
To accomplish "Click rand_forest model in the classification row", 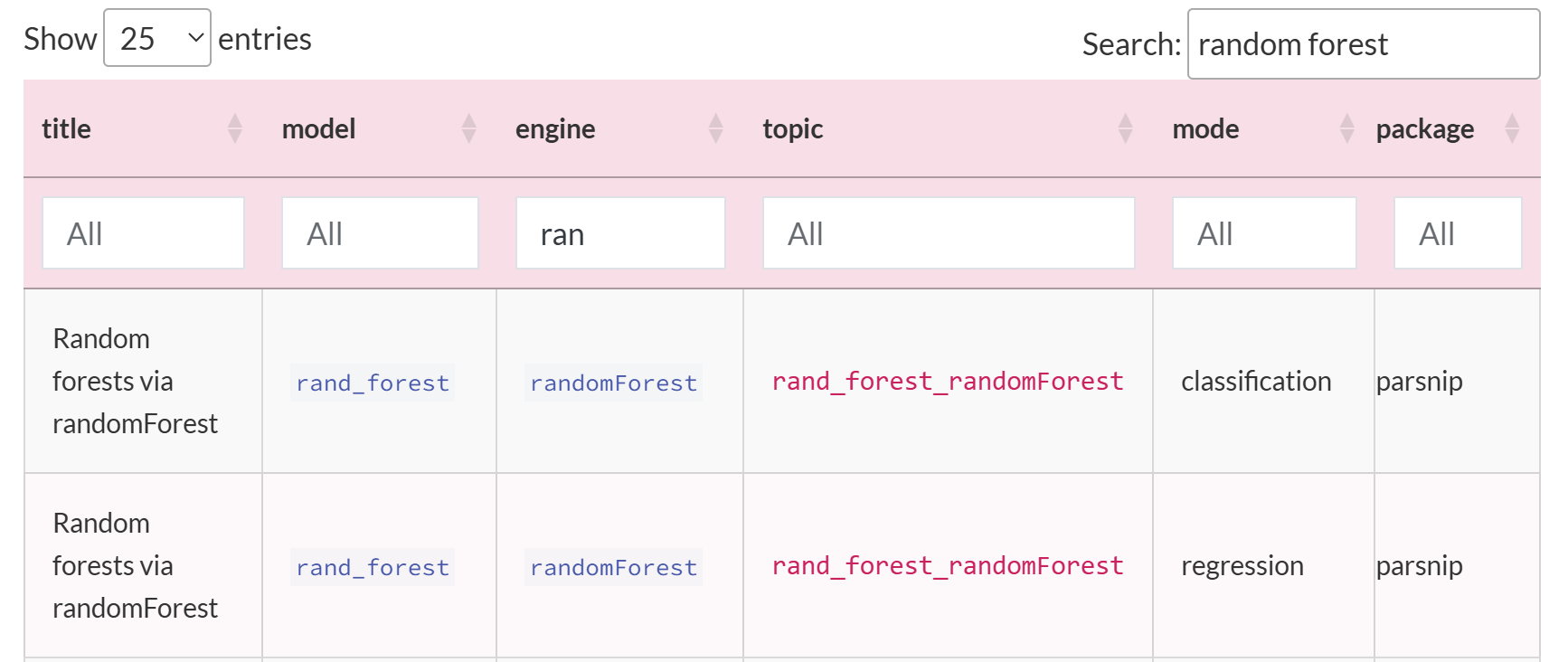I will click(x=373, y=383).
